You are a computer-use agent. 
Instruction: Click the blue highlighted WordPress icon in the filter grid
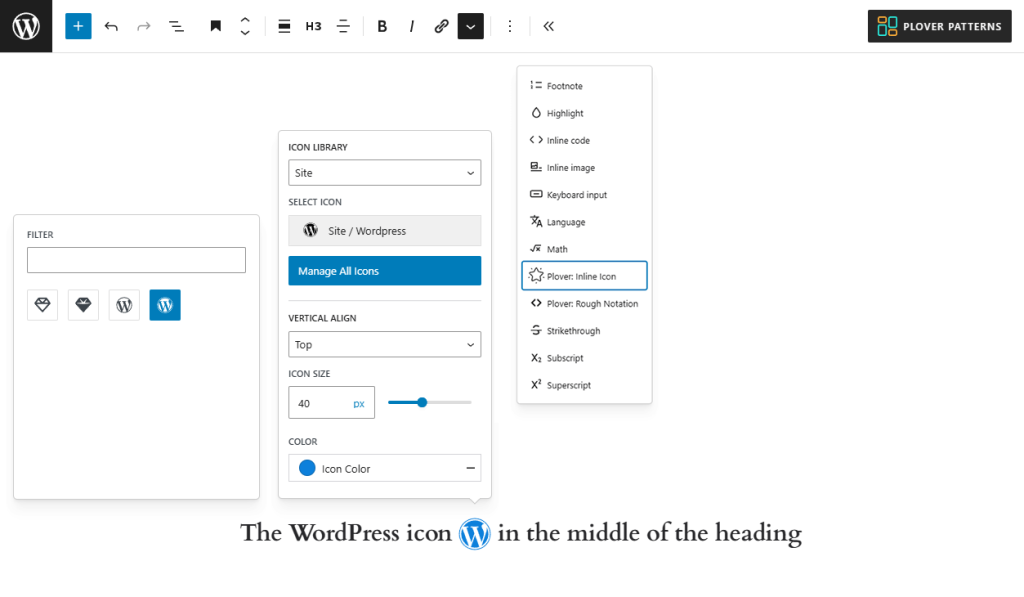tap(165, 305)
